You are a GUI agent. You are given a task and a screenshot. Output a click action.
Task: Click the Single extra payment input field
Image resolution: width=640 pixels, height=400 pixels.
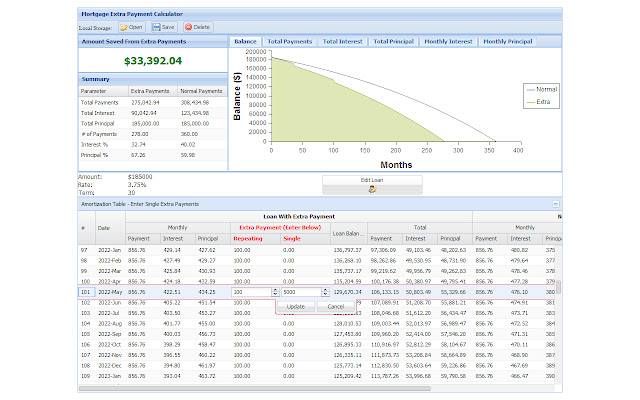pyautogui.click(x=298, y=293)
